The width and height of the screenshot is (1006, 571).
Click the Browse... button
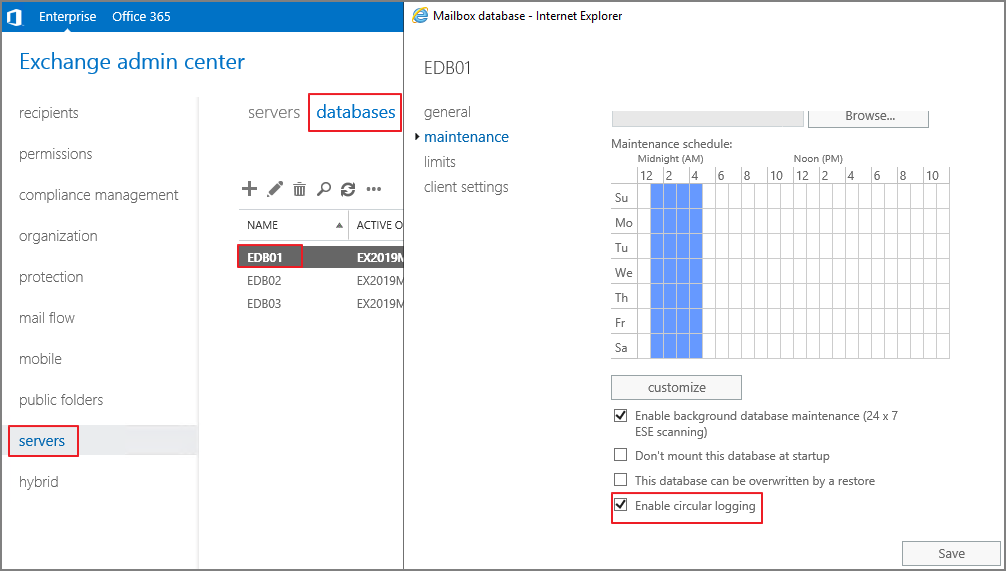coord(868,117)
